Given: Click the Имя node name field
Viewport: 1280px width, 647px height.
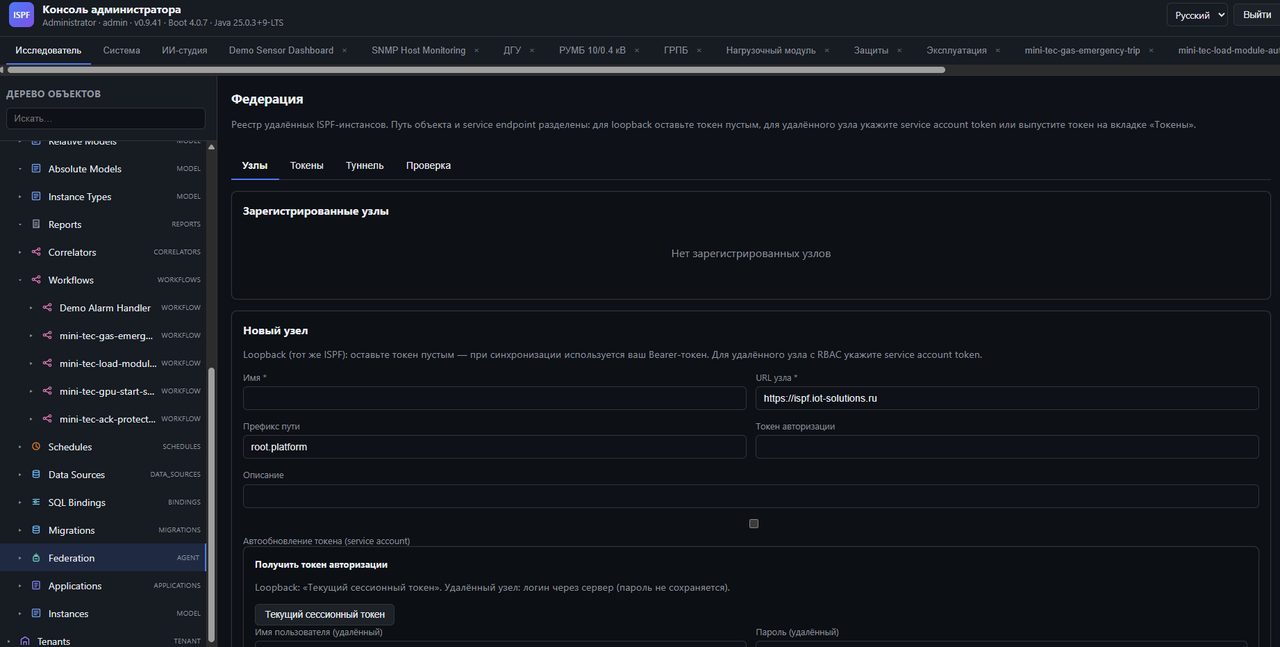Looking at the screenshot, I should point(495,398).
